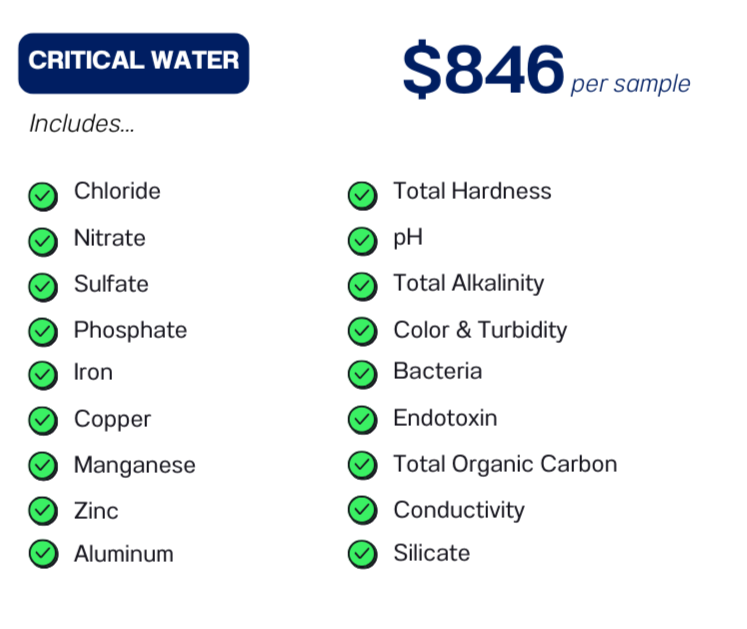
Task: Select the Total Alkalinity entry
Action: point(469,283)
